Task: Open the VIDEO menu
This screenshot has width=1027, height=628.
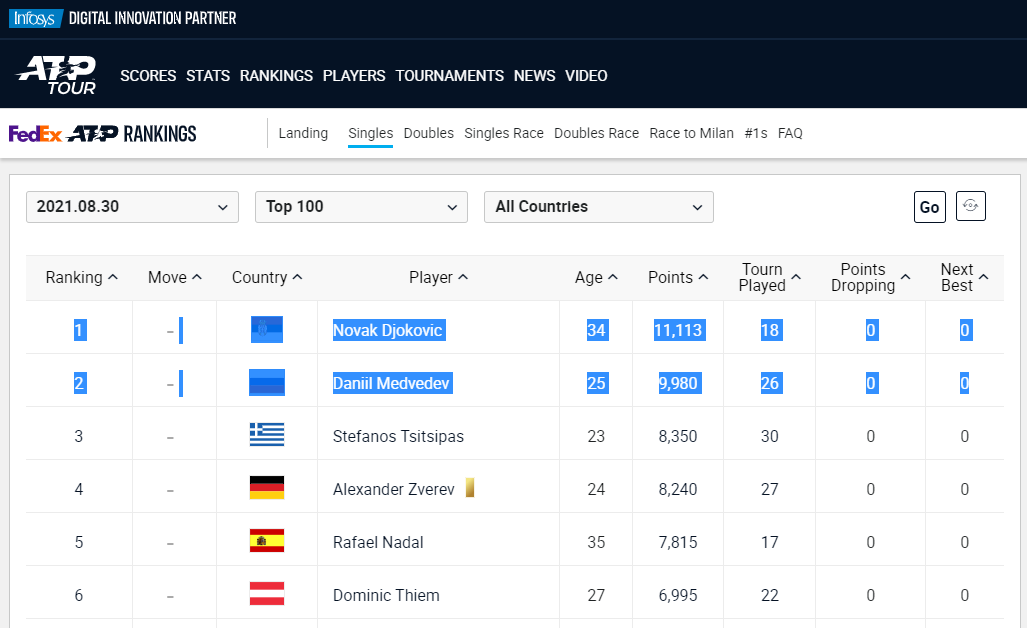Action: click(x=586, y=76)
